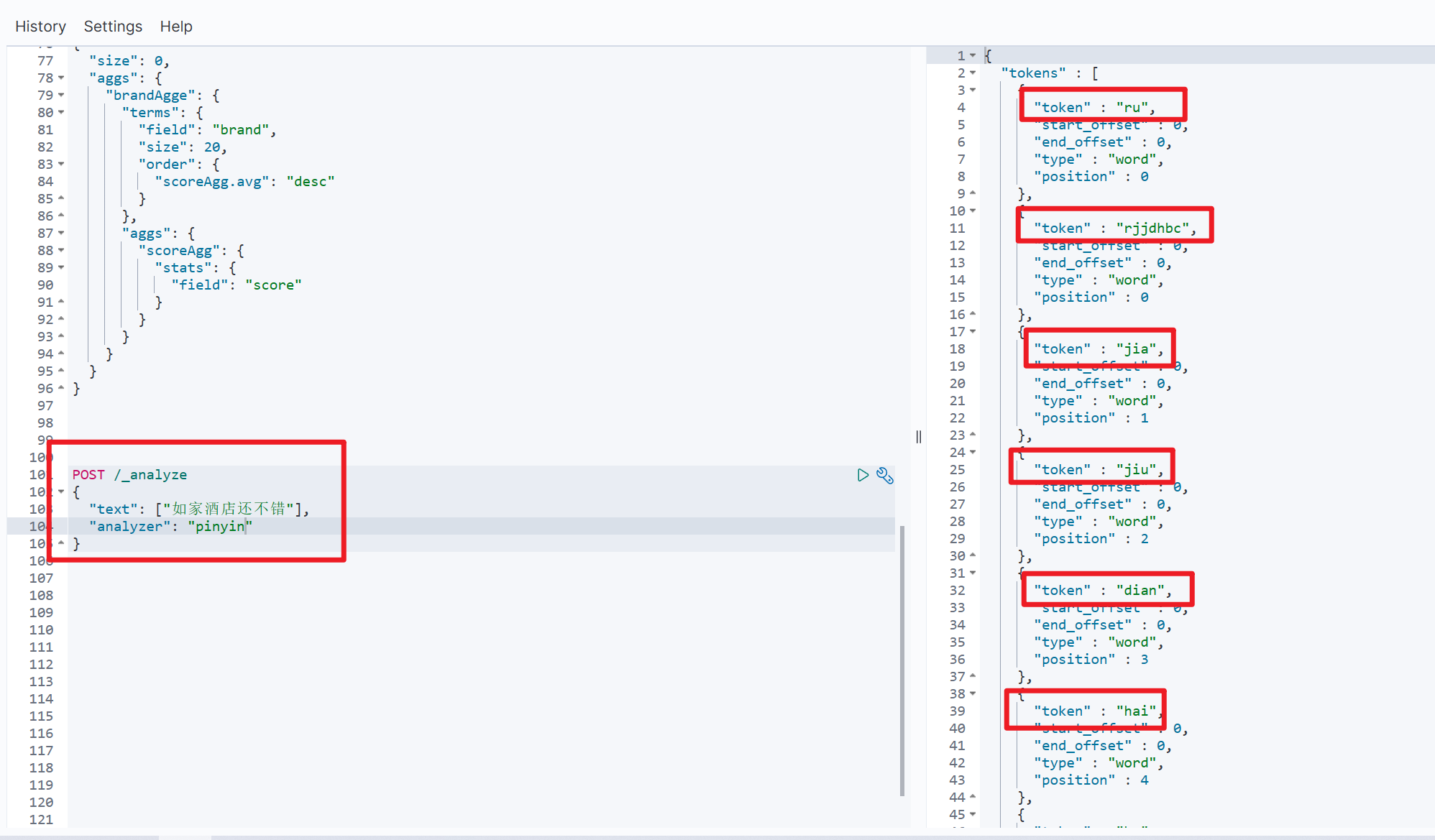The image size is (1435, 840).
Task: Open the Settings menu
Action: [x=113, y=27]
